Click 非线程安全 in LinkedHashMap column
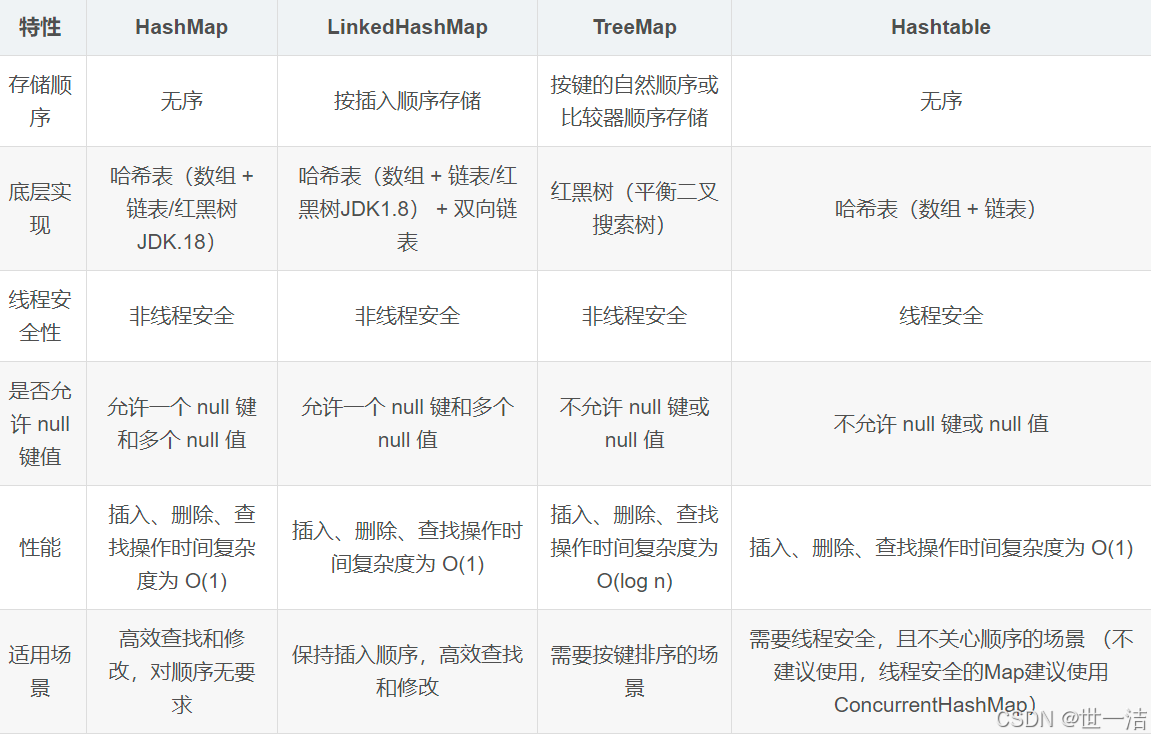Image resolution: width=1151 pixels, height=739 pixels. pyautogui.click(x=407, y=316)
